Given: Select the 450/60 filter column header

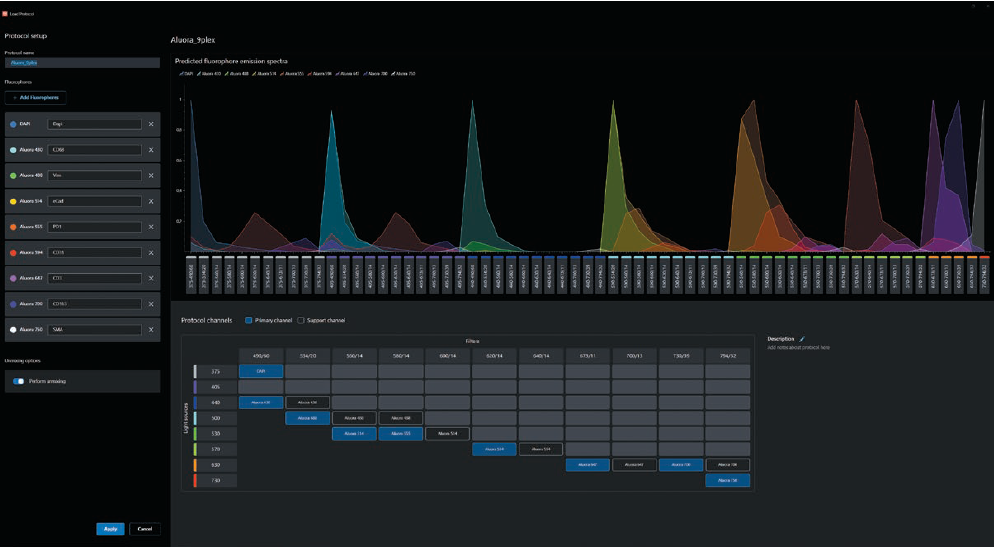Looking at the screenshot, I should tap(260, 355).
